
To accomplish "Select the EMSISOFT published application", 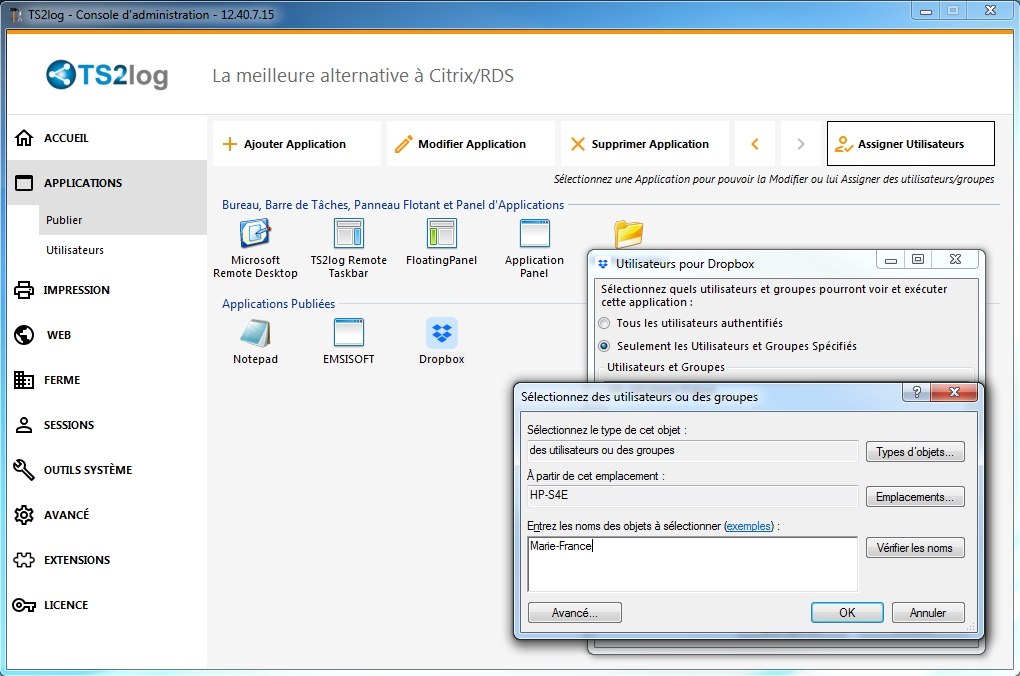I will [x=349, y=342].
